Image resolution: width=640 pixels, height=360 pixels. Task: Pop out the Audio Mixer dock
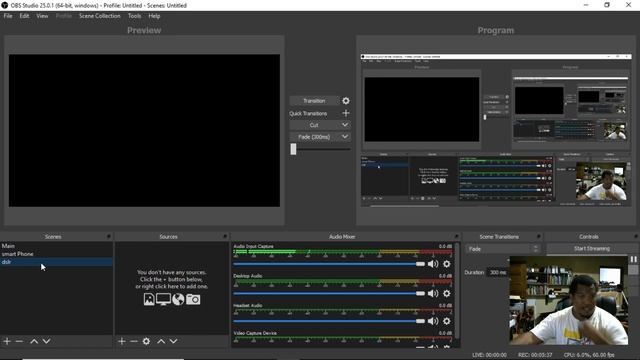point(456,236)
